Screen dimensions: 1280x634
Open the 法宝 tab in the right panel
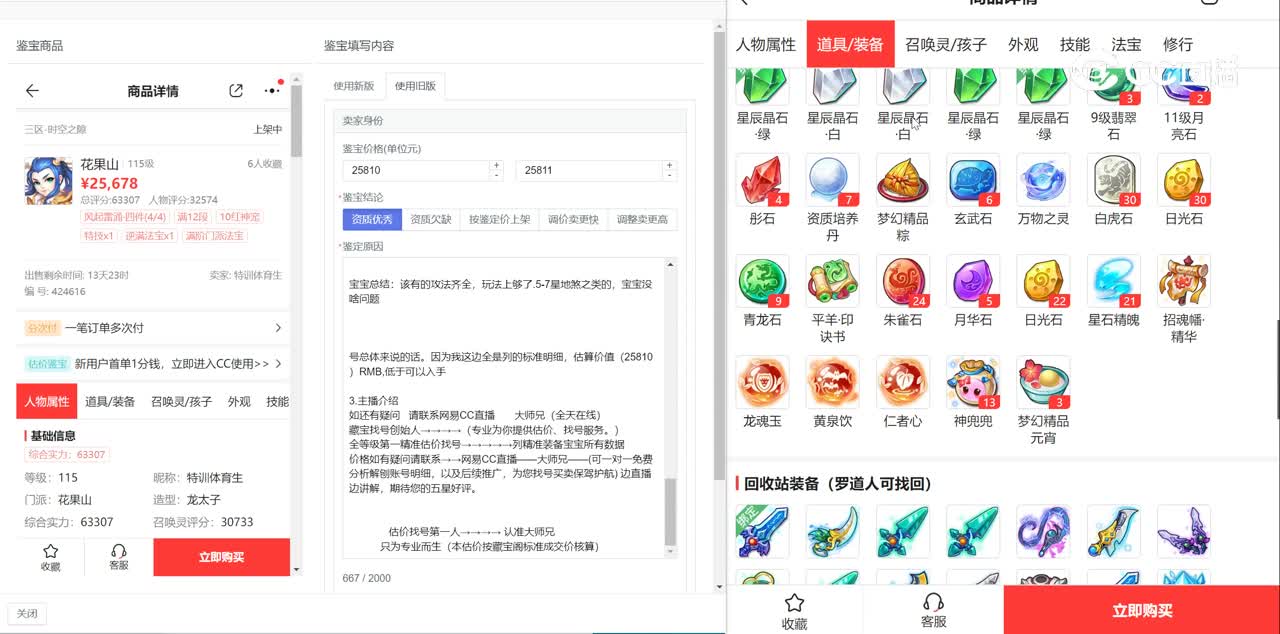point(1126,44)
